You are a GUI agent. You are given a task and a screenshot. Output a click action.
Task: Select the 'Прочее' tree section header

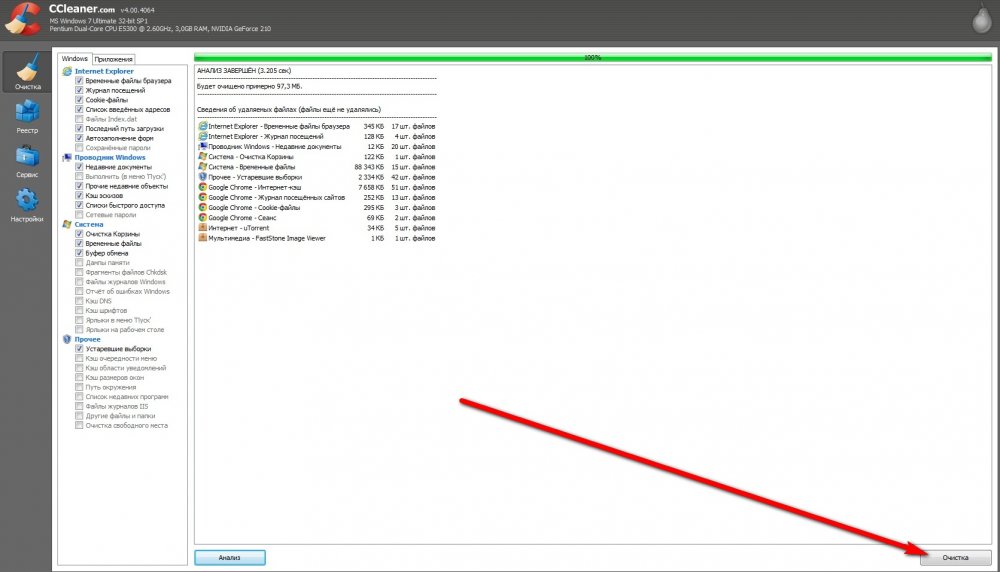pyautogui.click(x=88, y=339)
